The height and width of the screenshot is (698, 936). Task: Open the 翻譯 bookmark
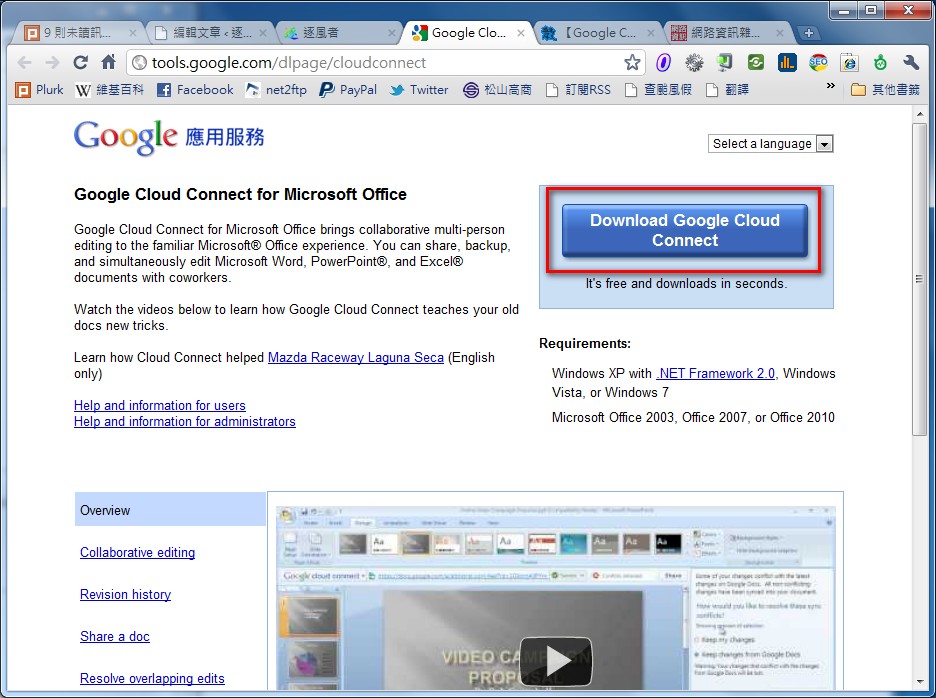(x=727, y=90)
